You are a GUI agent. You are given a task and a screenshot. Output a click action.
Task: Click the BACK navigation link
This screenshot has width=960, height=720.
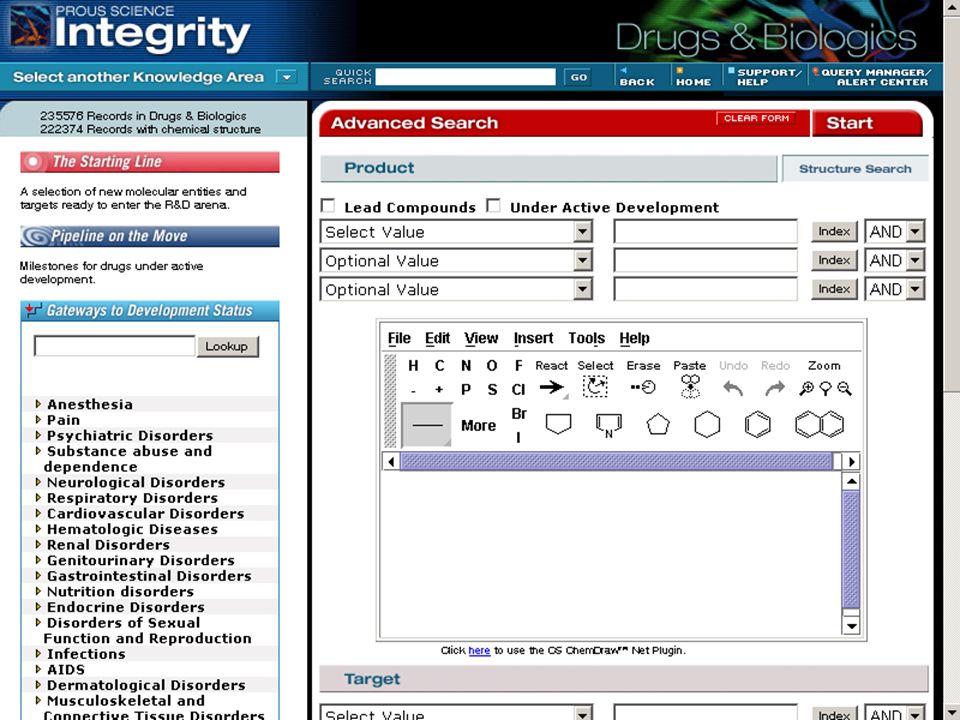coord(637,77)
